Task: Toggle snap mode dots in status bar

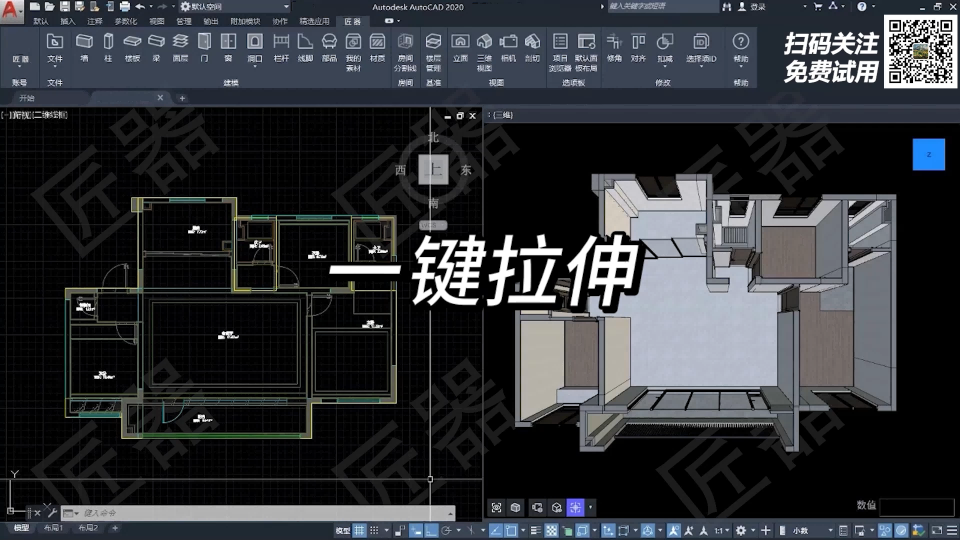Action: click(374, 530)
